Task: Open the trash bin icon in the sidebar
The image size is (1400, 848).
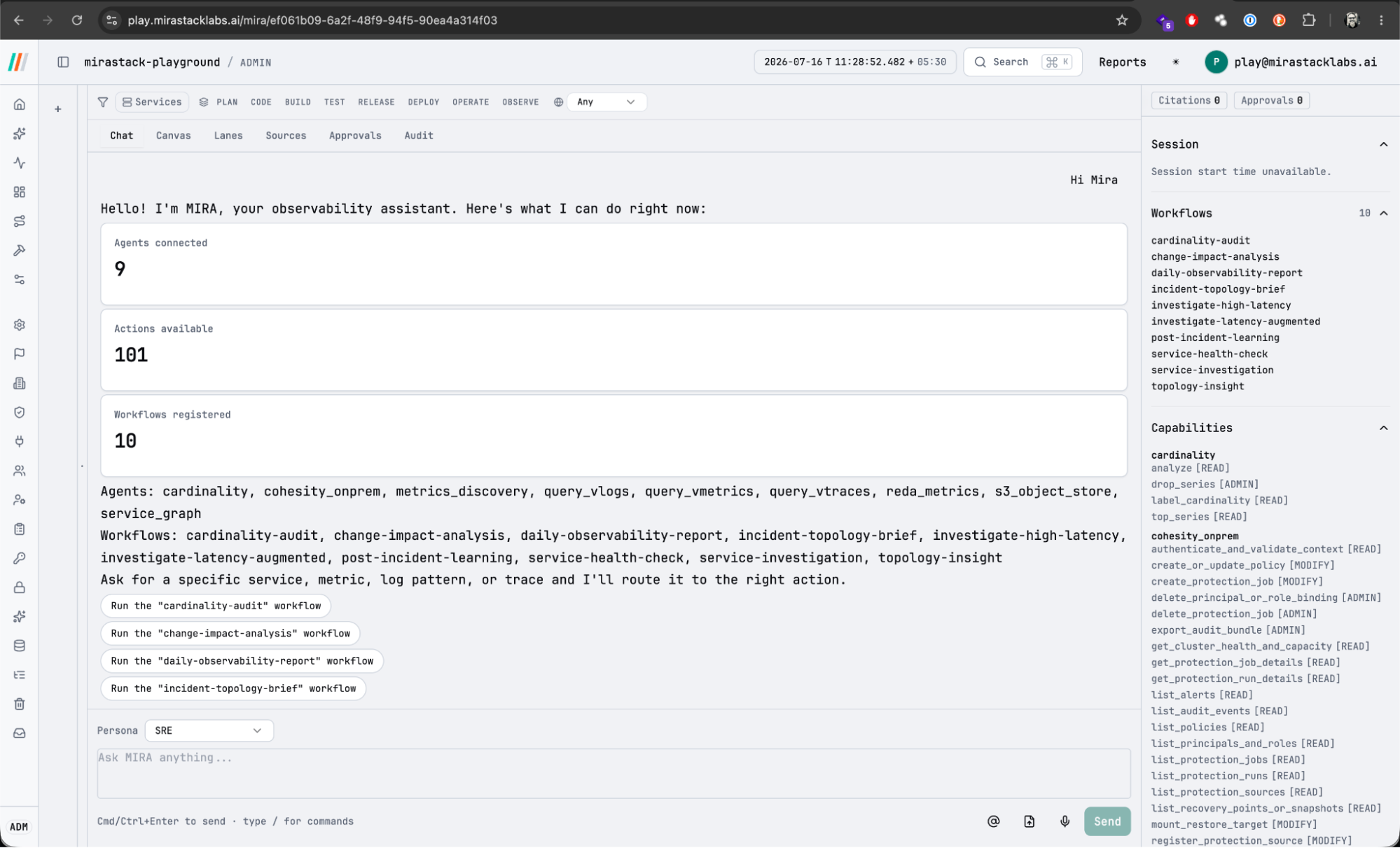Action: 20,704
